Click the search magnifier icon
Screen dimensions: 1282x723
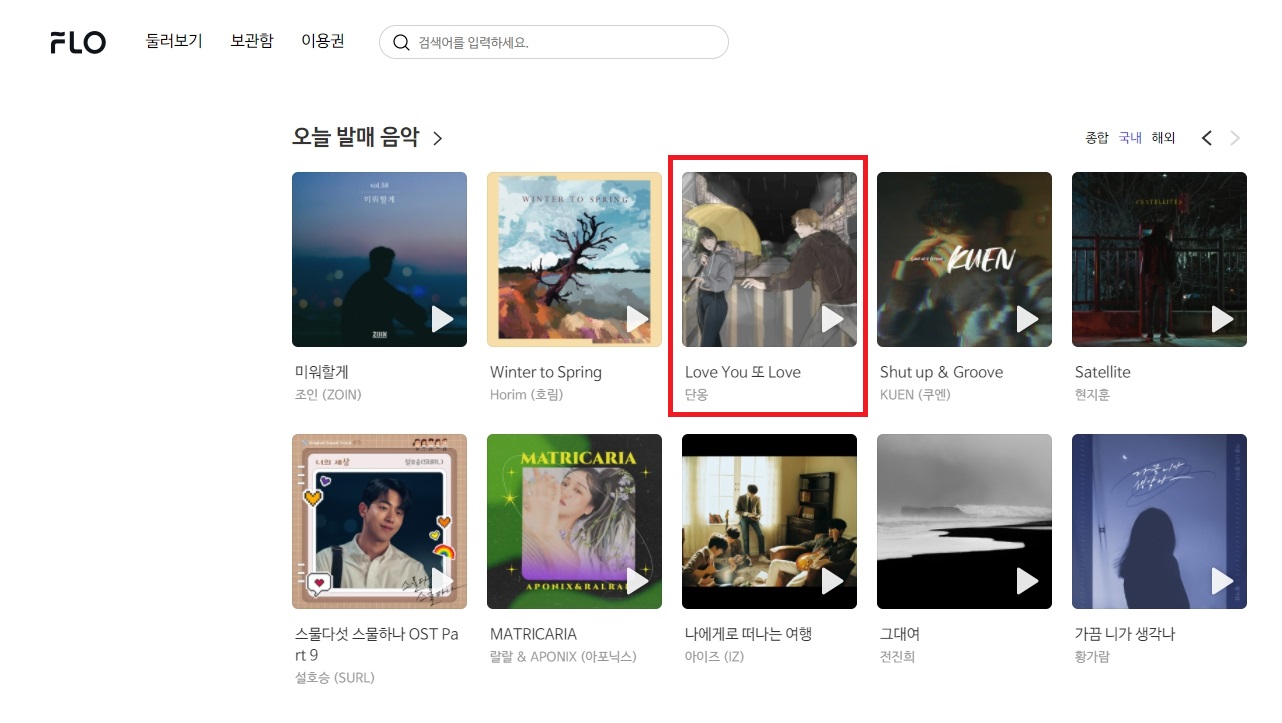pos(401,42)
